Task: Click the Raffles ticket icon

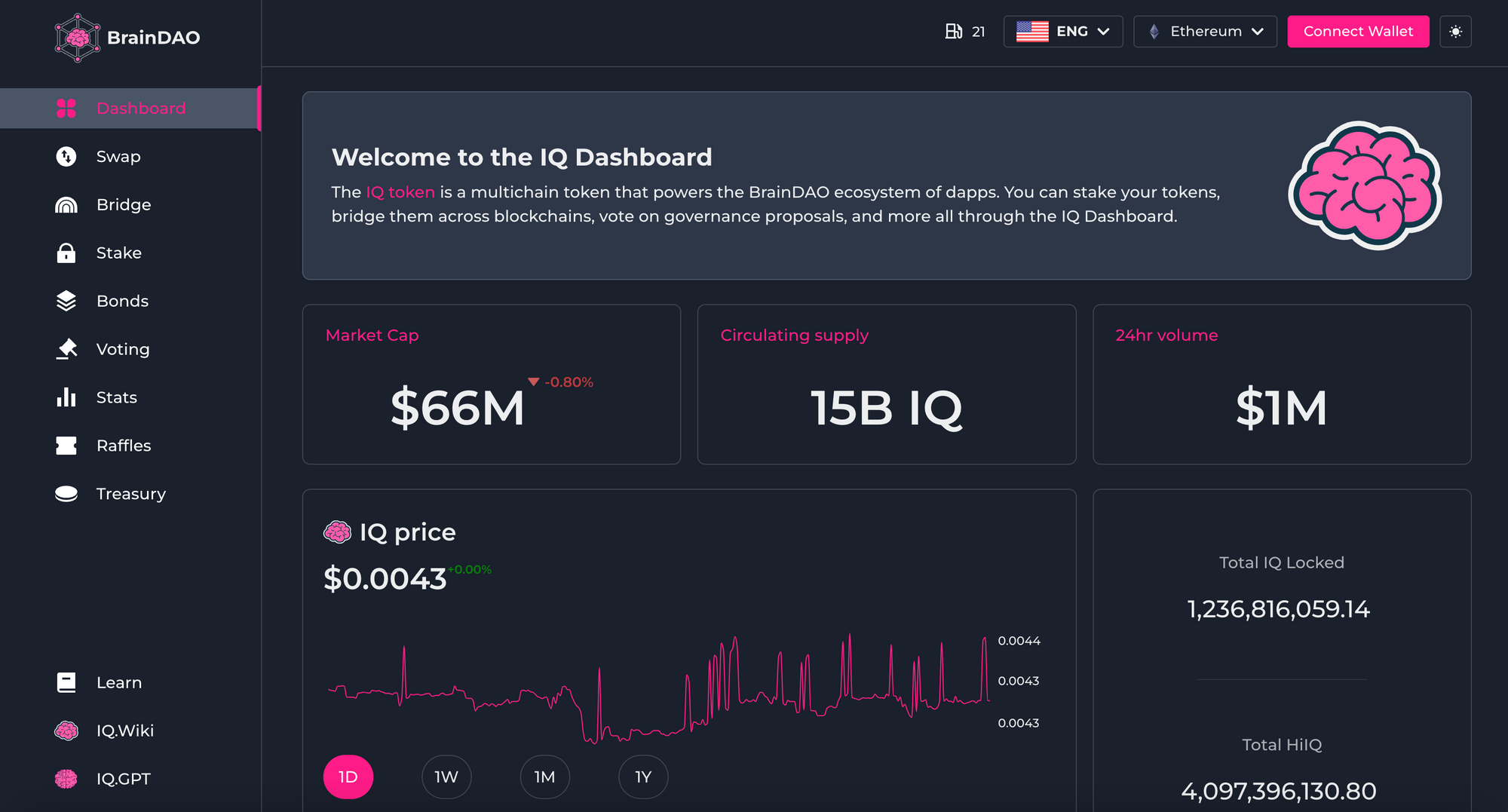Action: 66,446
